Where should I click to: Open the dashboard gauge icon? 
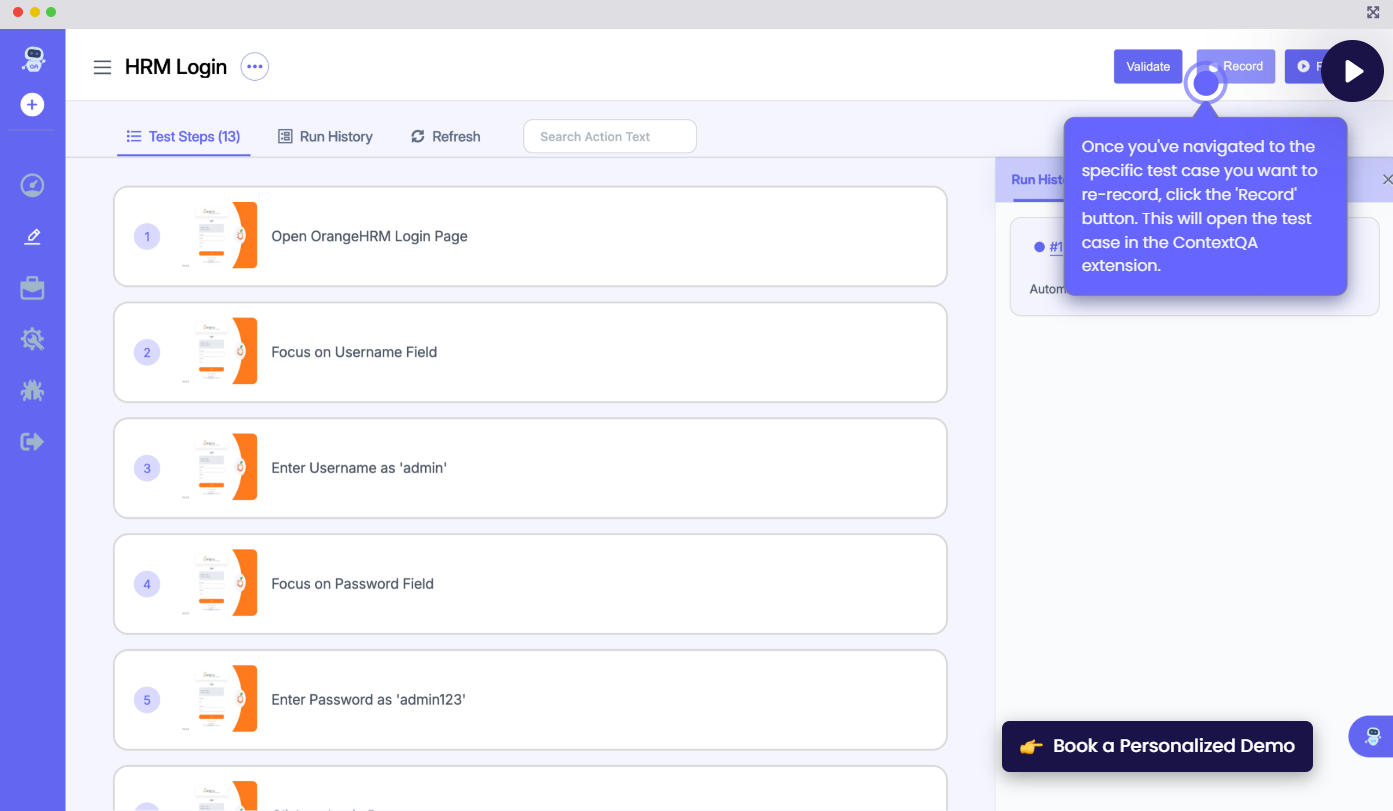33,185
